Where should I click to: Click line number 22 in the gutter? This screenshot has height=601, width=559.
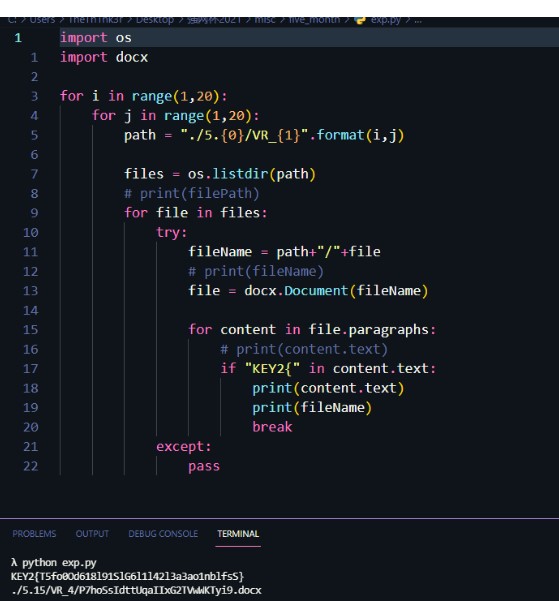tap(31, 466)
